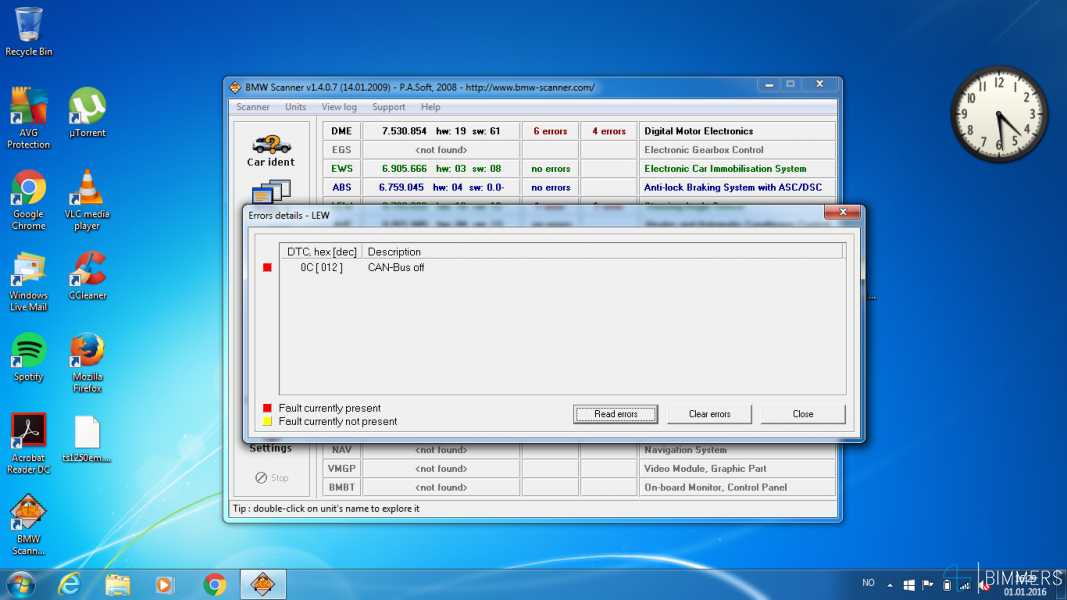Image resolution: width=1067 pixels, height=600 pixels.
Task: Click 'Electronic Gearbox Control' description
Action: 704,150
